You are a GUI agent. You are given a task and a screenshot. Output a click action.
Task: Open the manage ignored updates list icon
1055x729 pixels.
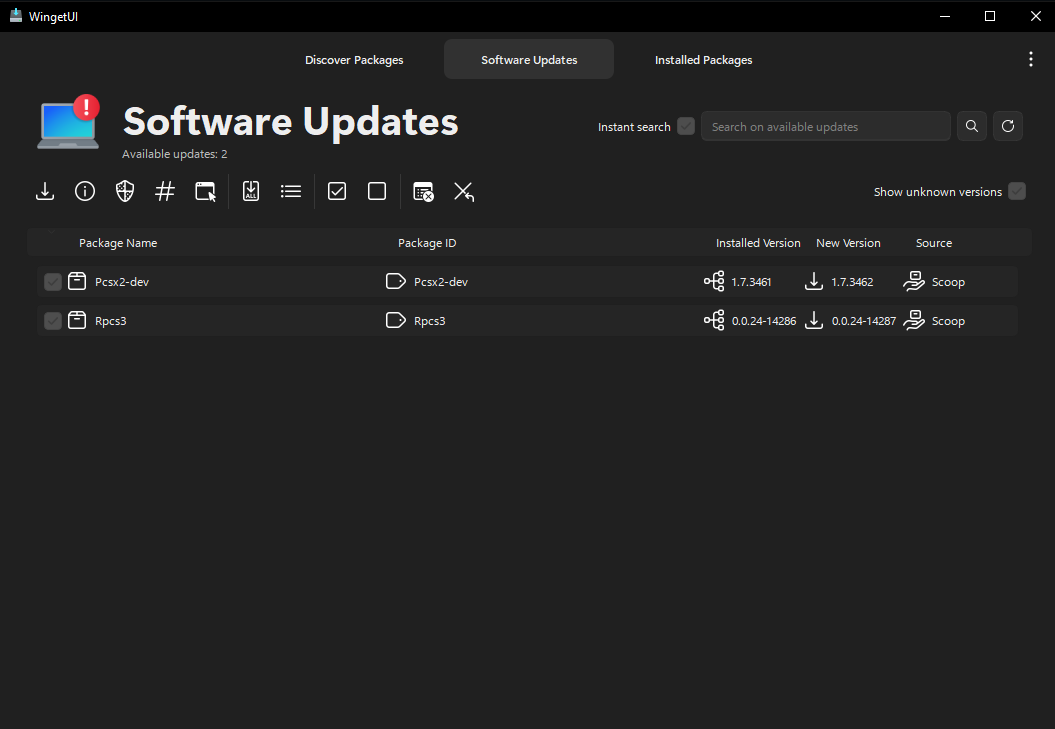point(291,192)
